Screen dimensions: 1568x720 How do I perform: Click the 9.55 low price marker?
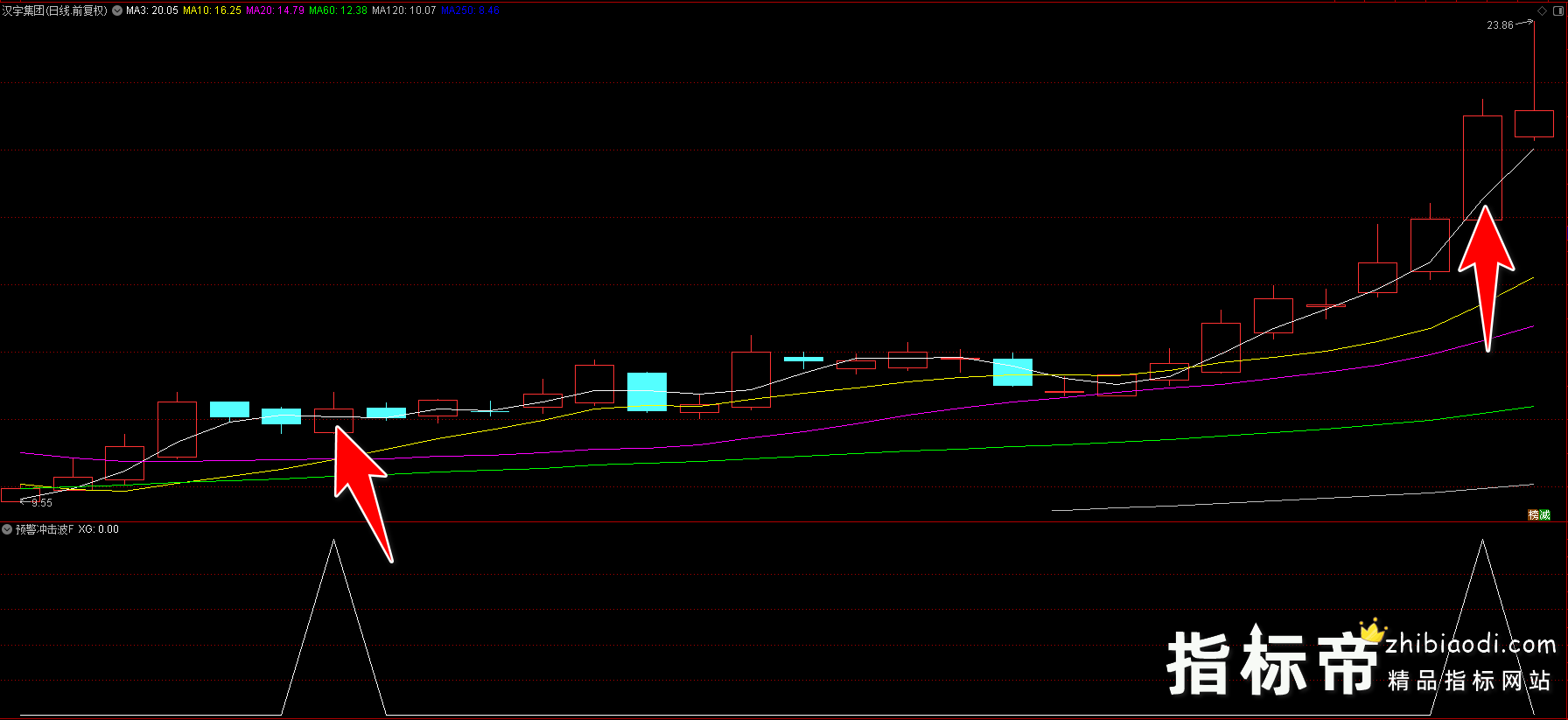(x=41, y=503)
